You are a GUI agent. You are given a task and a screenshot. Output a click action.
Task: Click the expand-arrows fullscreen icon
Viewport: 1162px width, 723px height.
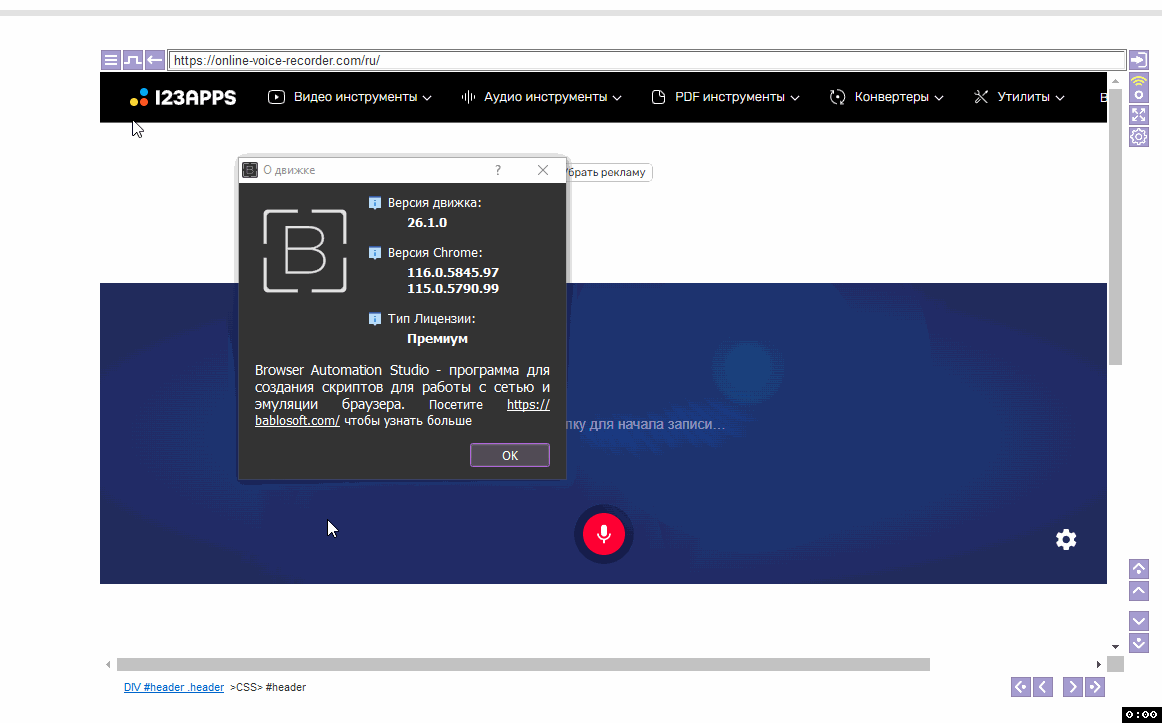click(x=1138, y=114)
